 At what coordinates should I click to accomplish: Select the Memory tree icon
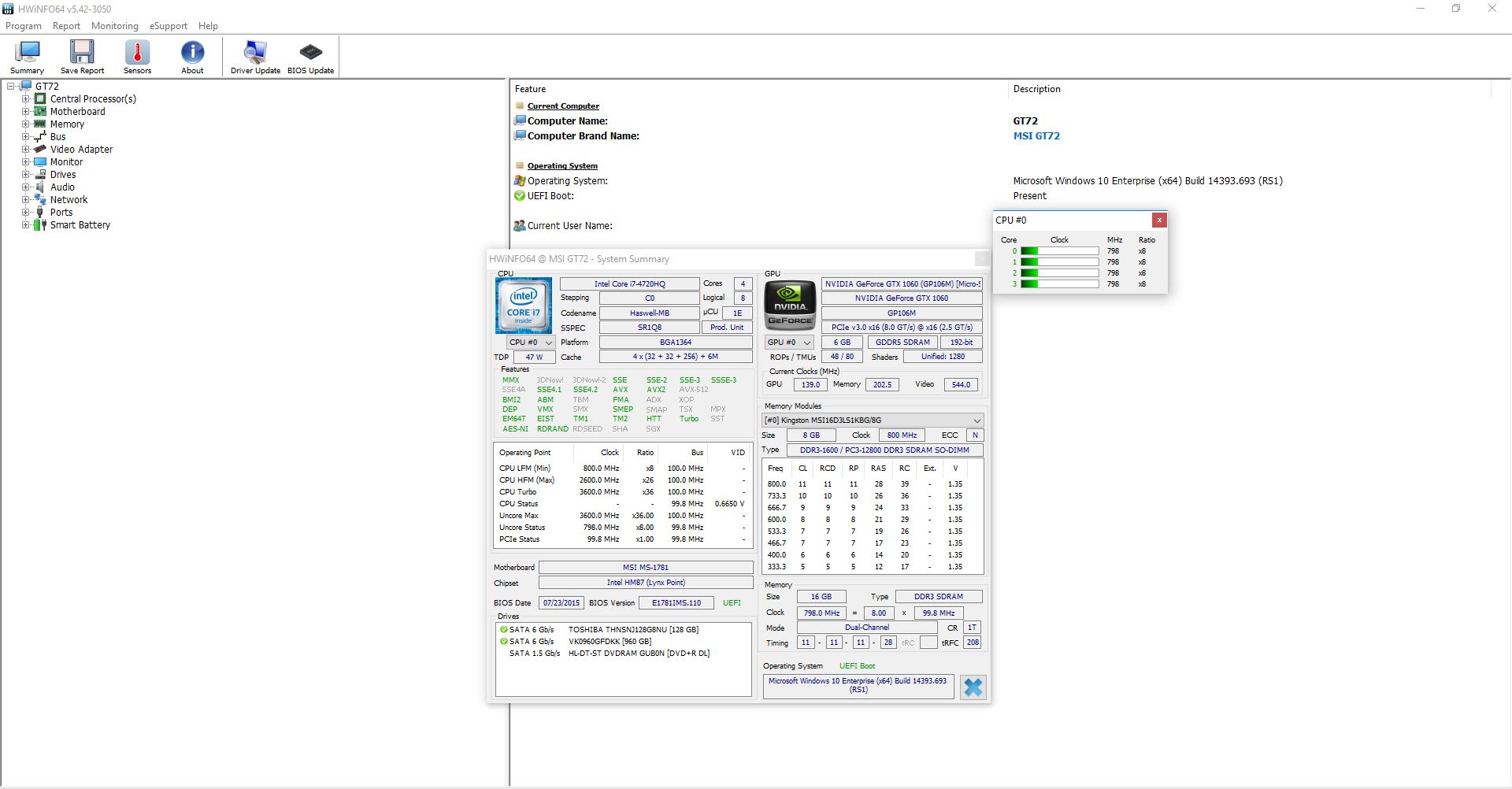[40, 124]
